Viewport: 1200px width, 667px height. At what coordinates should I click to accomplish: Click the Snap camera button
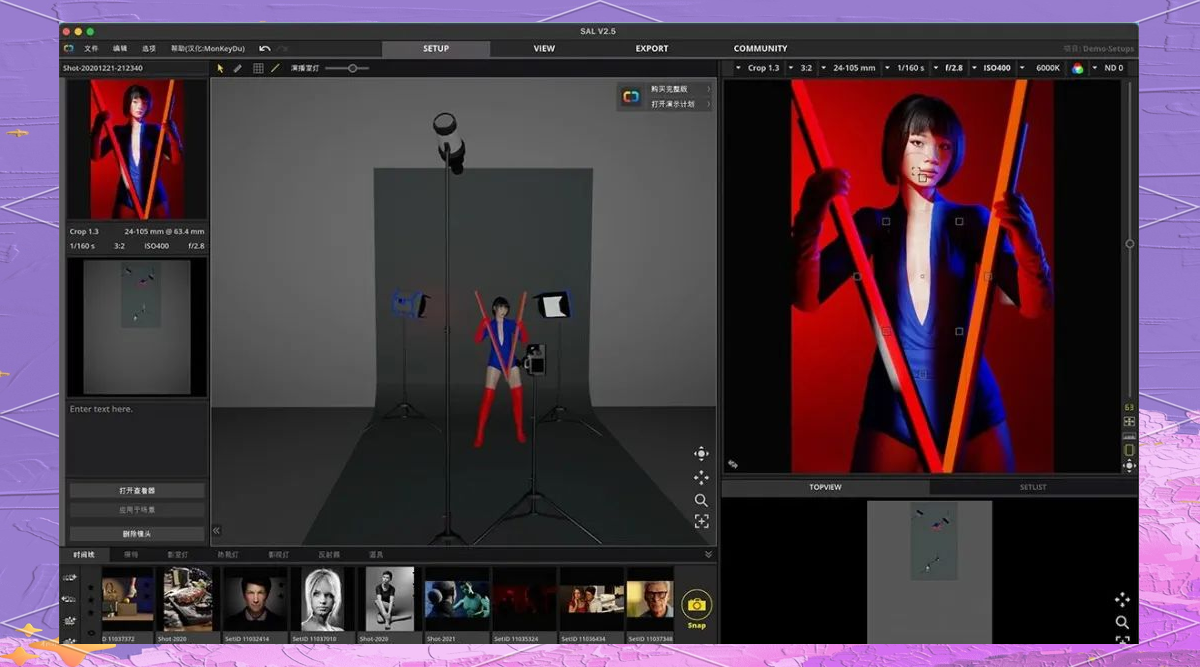point(697,607)
